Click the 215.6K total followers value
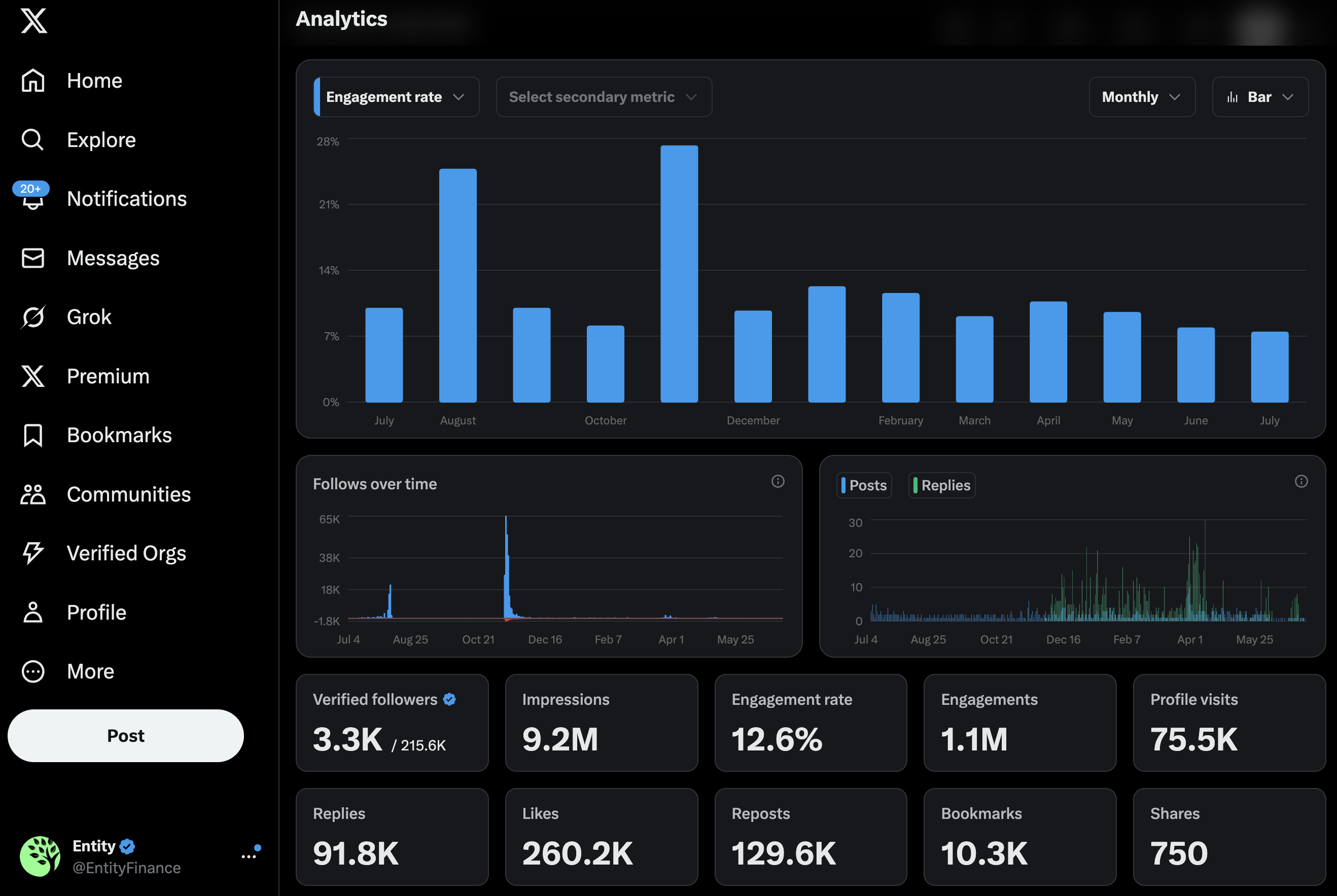Image resolution: width=1337 pixels, height=896 pixels. click(423, 745)
